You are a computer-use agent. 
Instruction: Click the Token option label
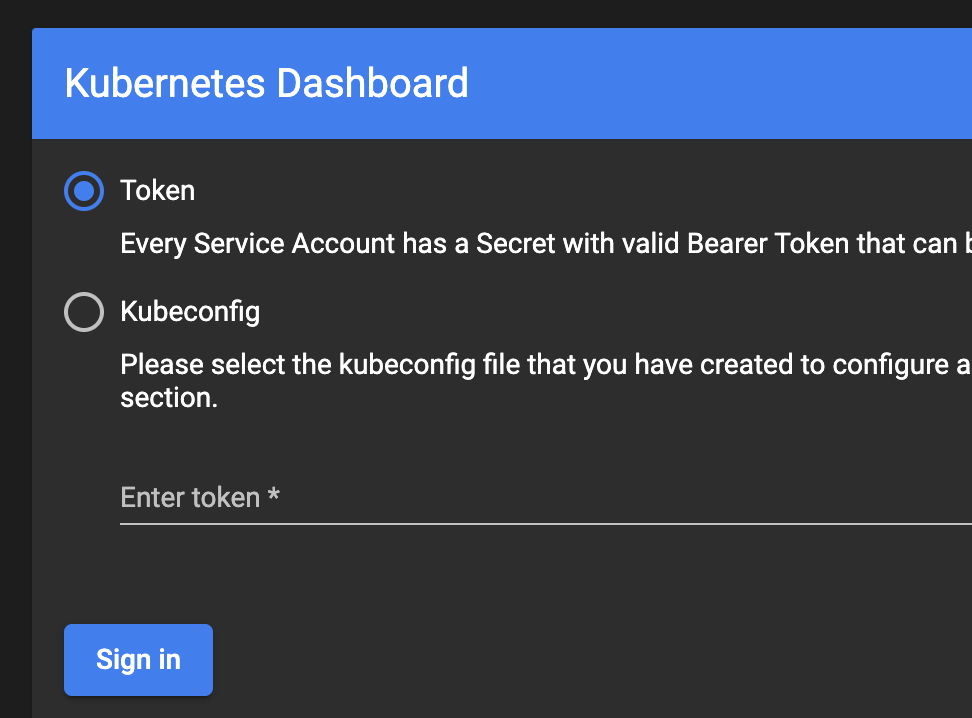(x=157, y=190)
